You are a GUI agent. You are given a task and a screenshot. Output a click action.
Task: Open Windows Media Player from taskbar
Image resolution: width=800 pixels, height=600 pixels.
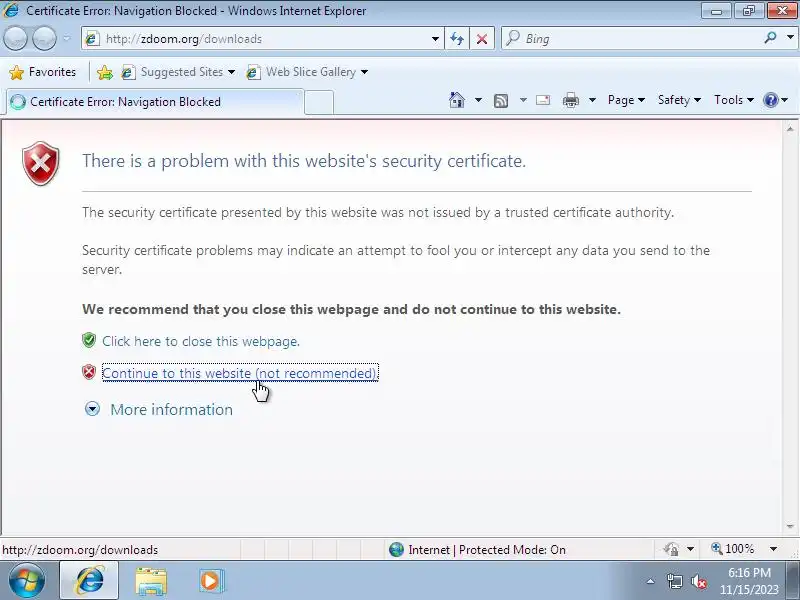click(x=211, y=581)
